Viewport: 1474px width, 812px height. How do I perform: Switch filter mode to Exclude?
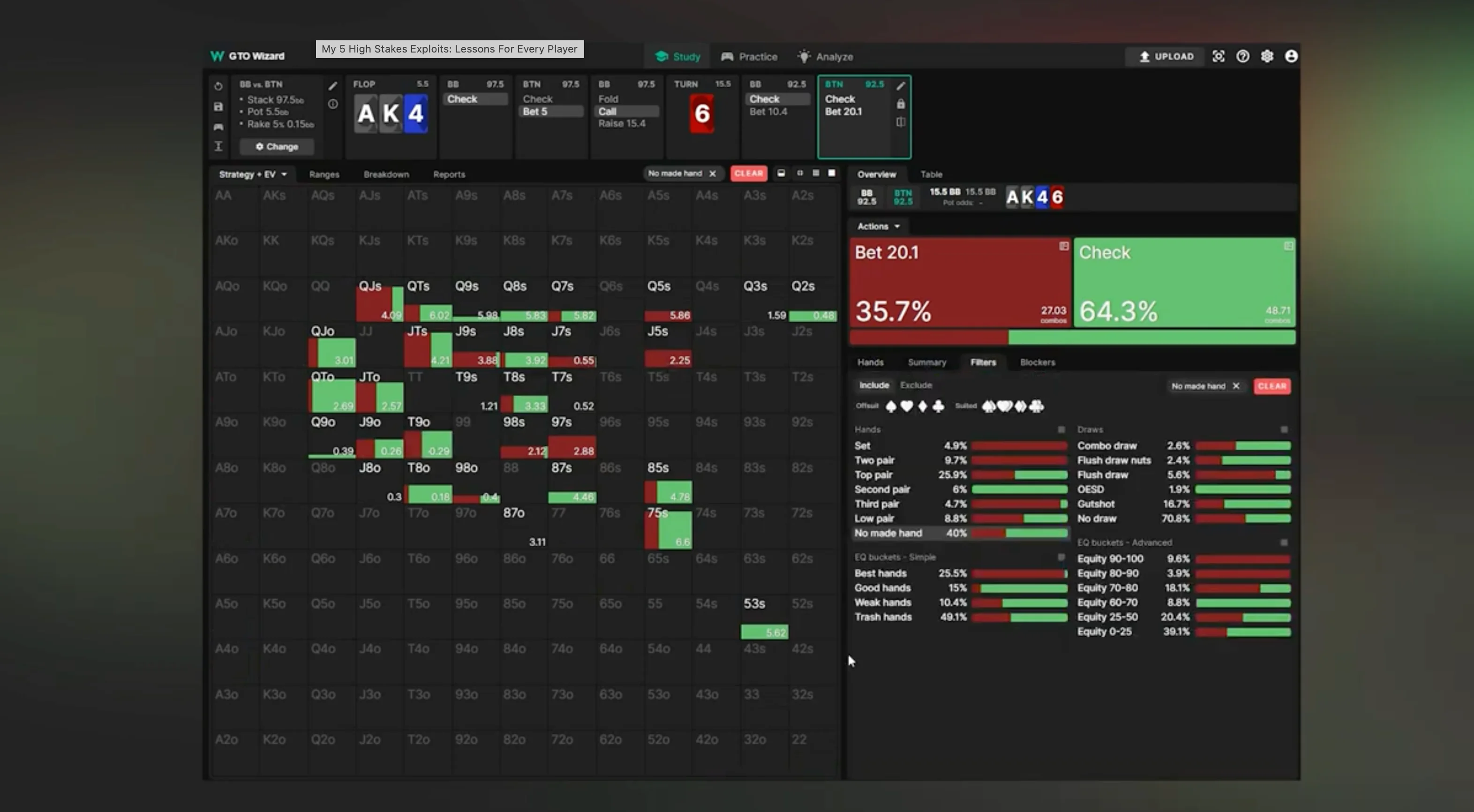(916, 385)
